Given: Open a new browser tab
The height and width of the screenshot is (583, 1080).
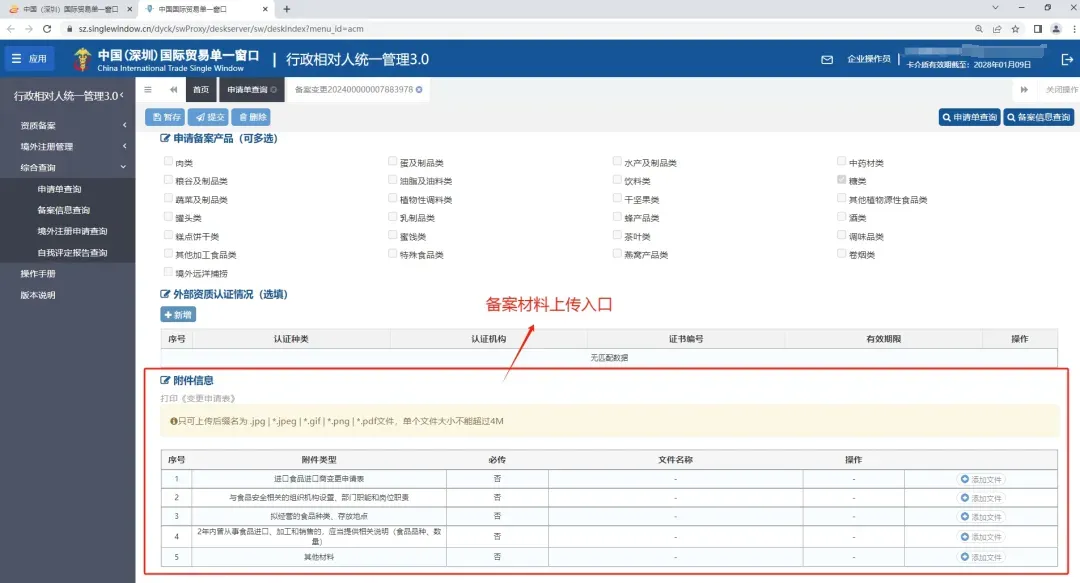Looking at the screenshot, I should coord(287,9).
